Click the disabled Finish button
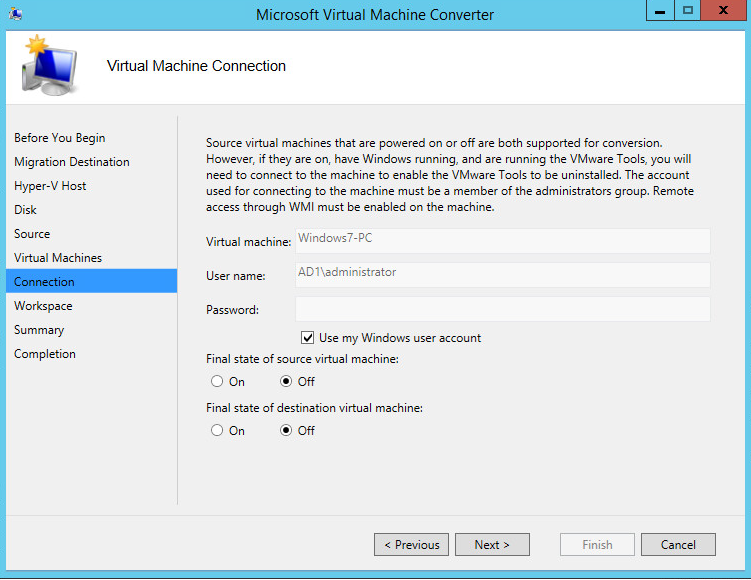This screenshot has height=580, width=751. (597, 545)
